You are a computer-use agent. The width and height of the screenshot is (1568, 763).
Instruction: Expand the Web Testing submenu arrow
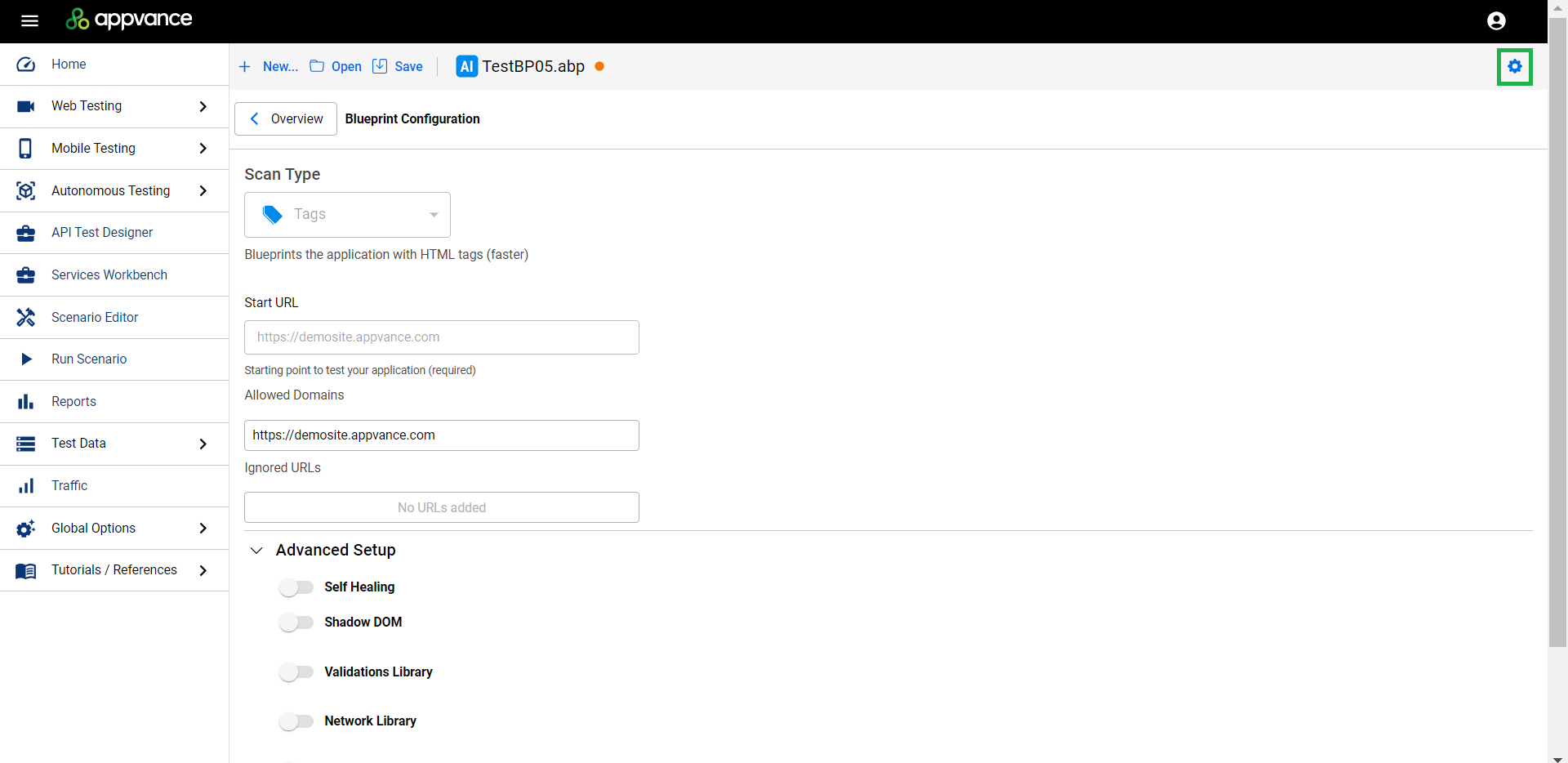coord(203,106)
